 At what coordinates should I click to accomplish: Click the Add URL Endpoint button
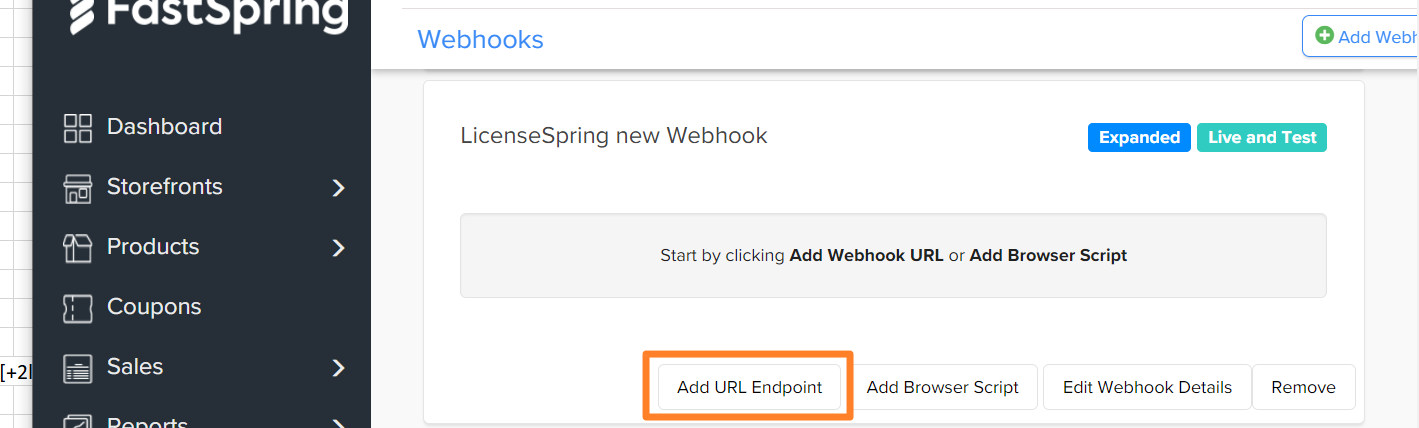coord(749,387)
